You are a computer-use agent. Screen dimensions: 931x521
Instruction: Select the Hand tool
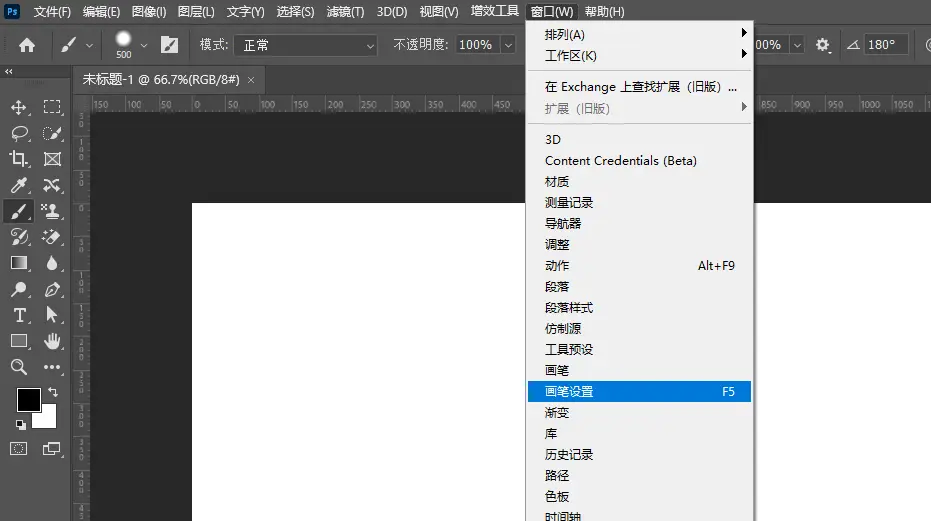click(53, 341)
